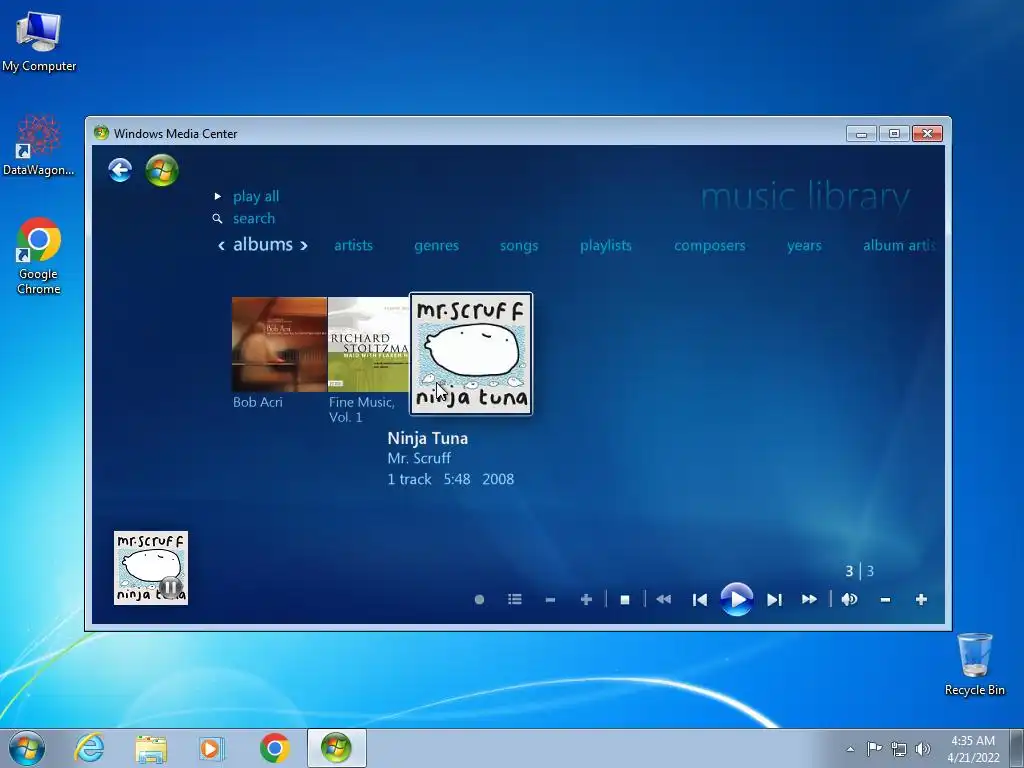Viewport: 1024px width, 768px height.
Task: Click right chevron after albums
Action: click(304, 246)
